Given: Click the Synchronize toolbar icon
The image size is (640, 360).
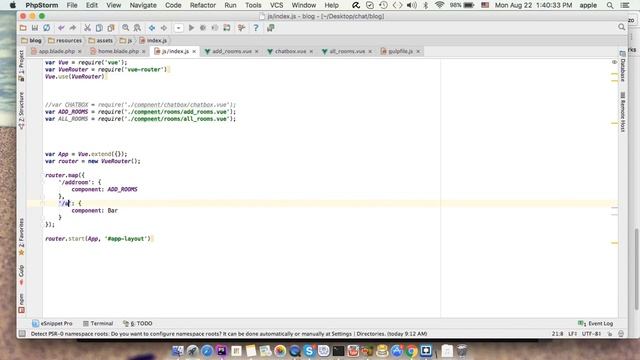Looking at the screenshot, I should click(x=47, y=28).
